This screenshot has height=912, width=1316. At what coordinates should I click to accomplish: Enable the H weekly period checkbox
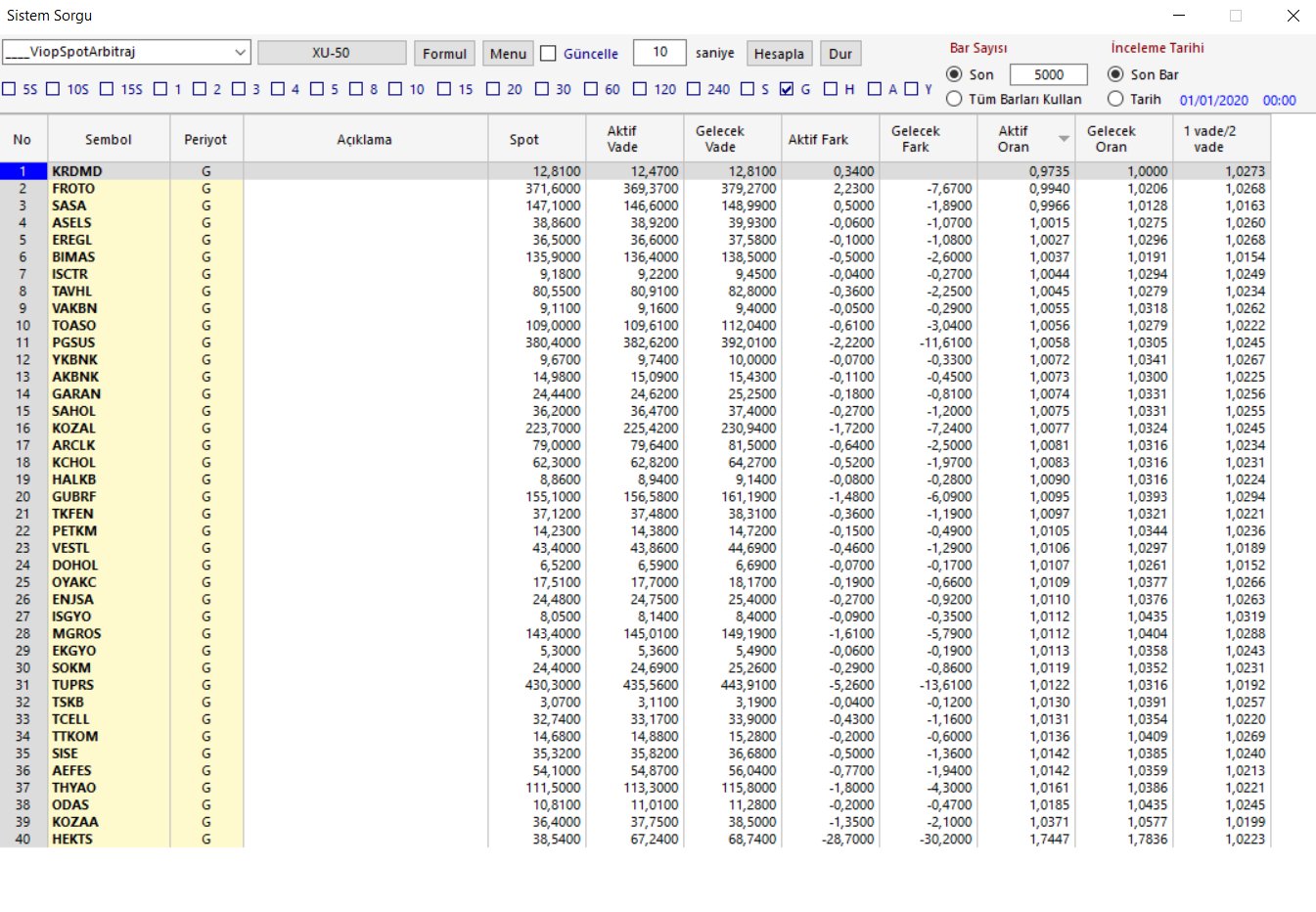pos(831,89)
